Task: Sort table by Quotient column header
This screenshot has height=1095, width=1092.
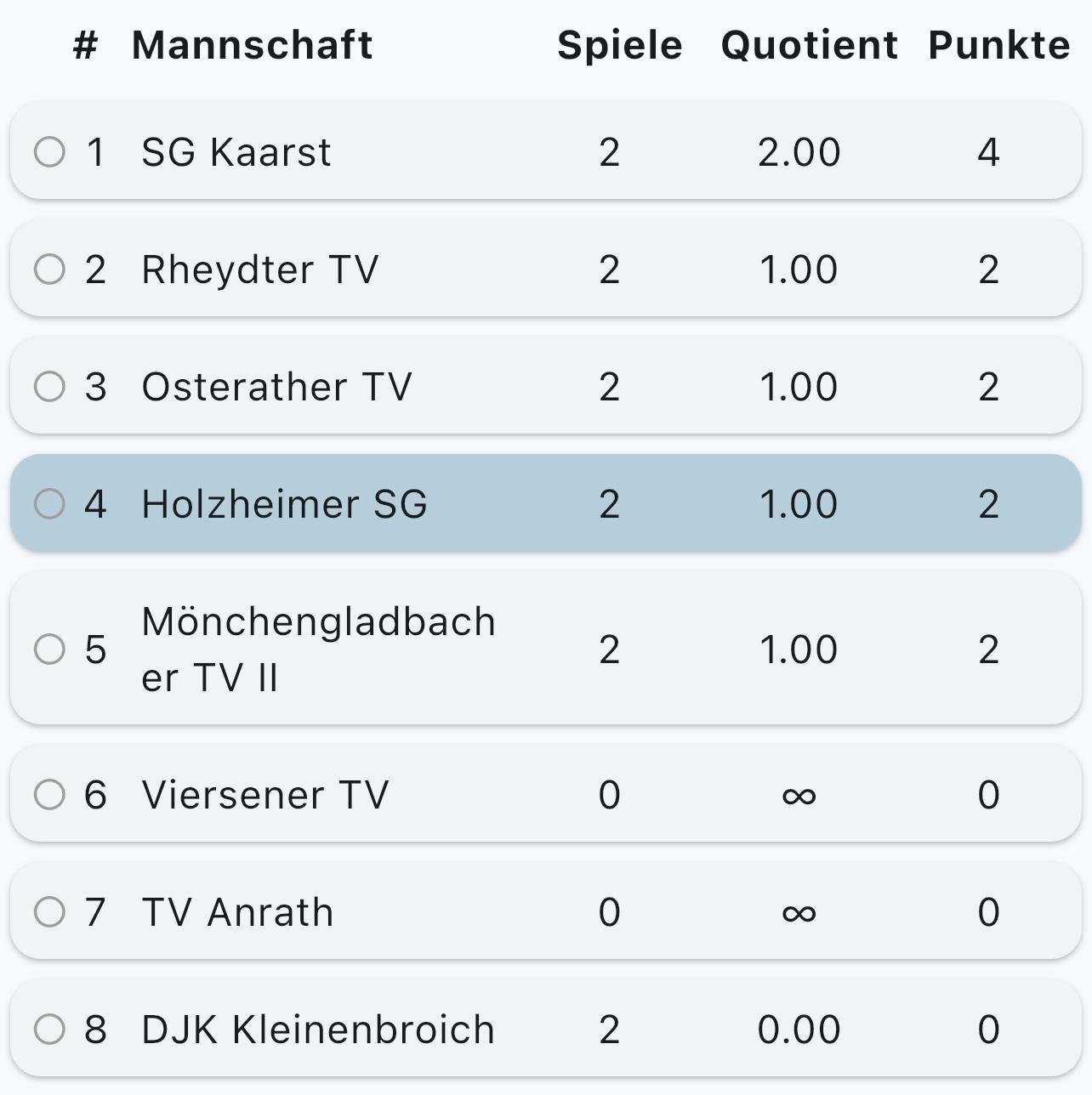Action: [809, 45]
